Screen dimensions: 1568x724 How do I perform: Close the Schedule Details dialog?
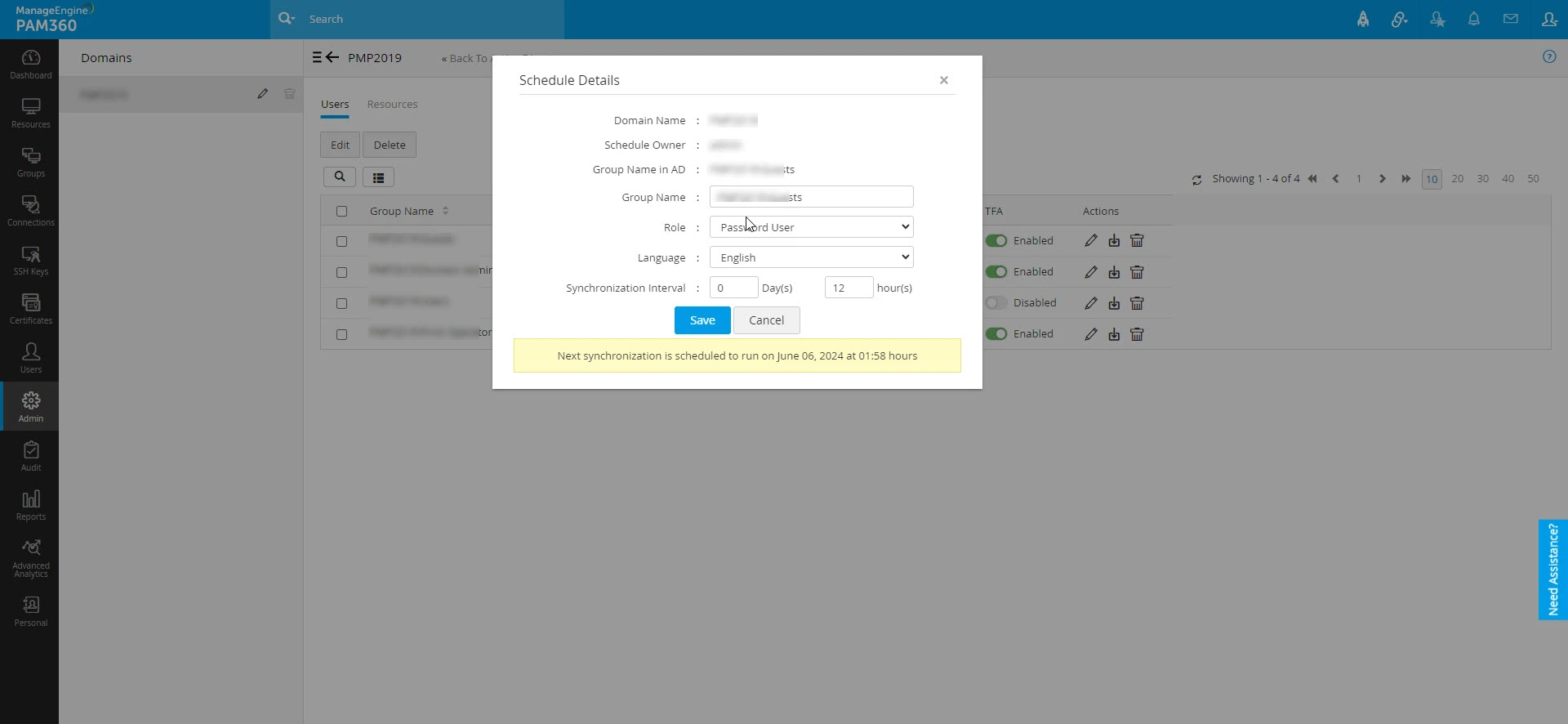(x=943, y=80)
